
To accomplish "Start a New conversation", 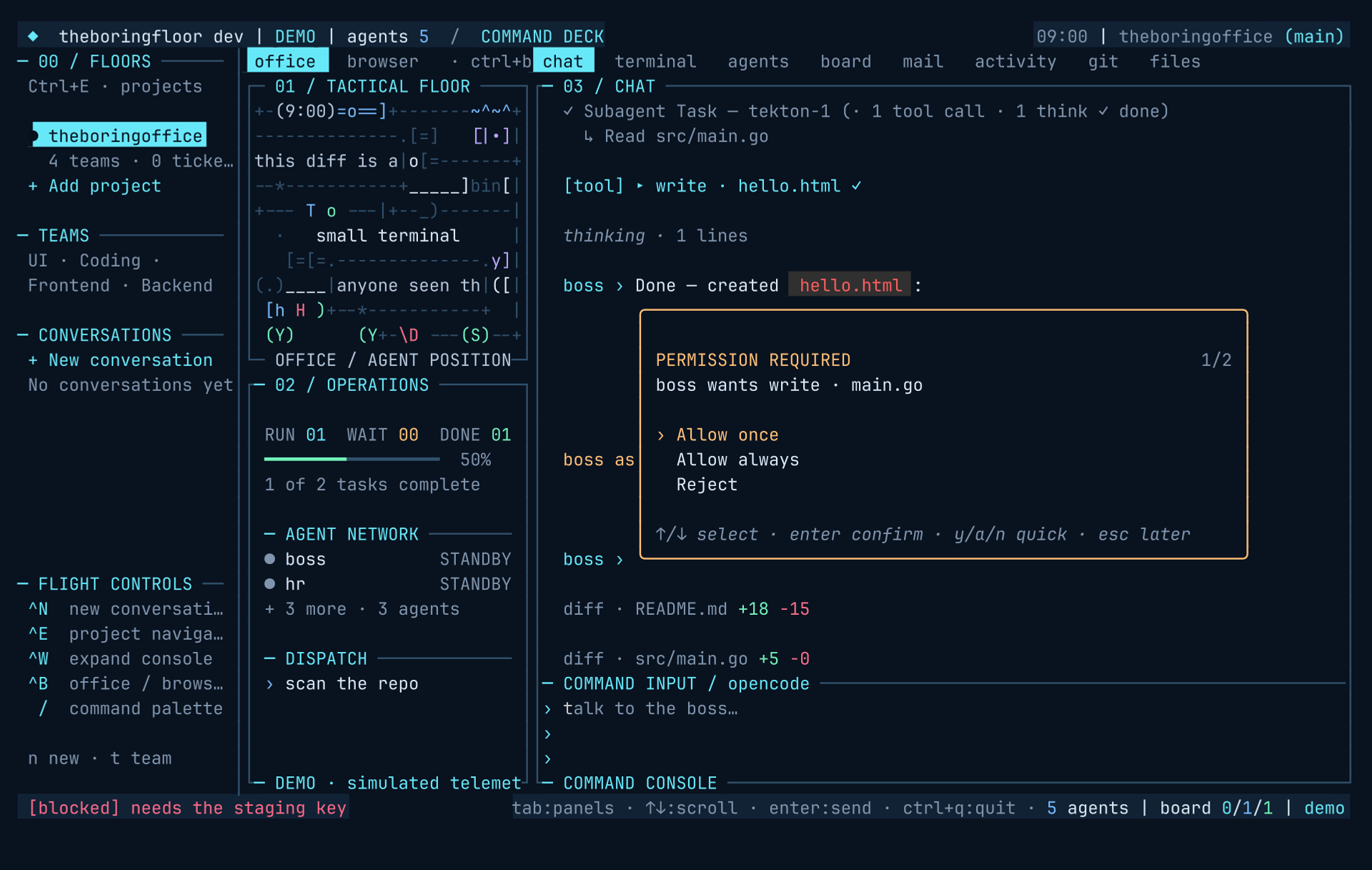I will coord(130,360).
